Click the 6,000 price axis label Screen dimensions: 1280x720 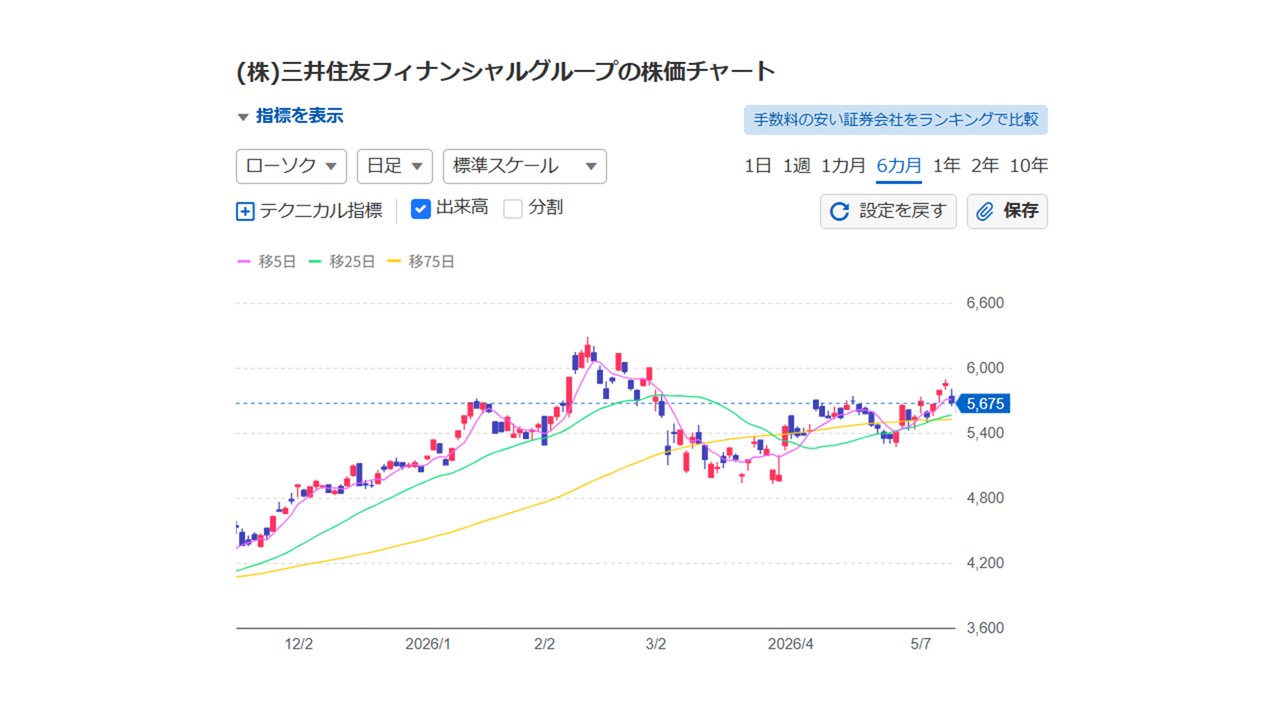click(985, 368)
